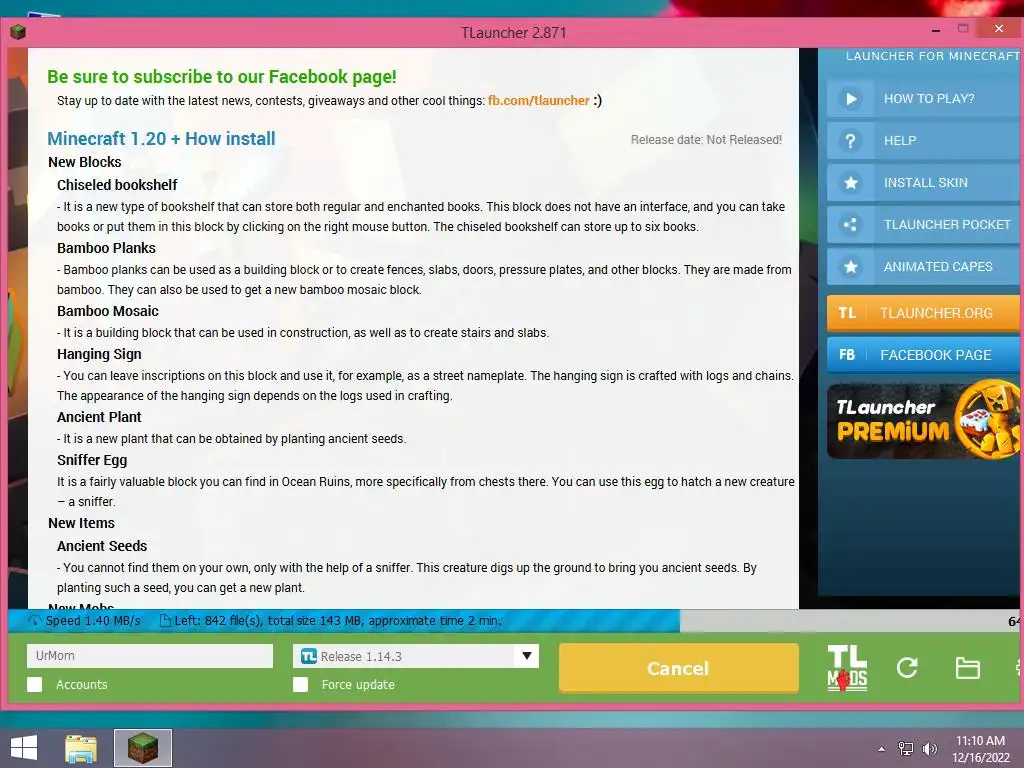
Task: Click the Left: 842 file(s) status text
Action: (x=338, y=620)
